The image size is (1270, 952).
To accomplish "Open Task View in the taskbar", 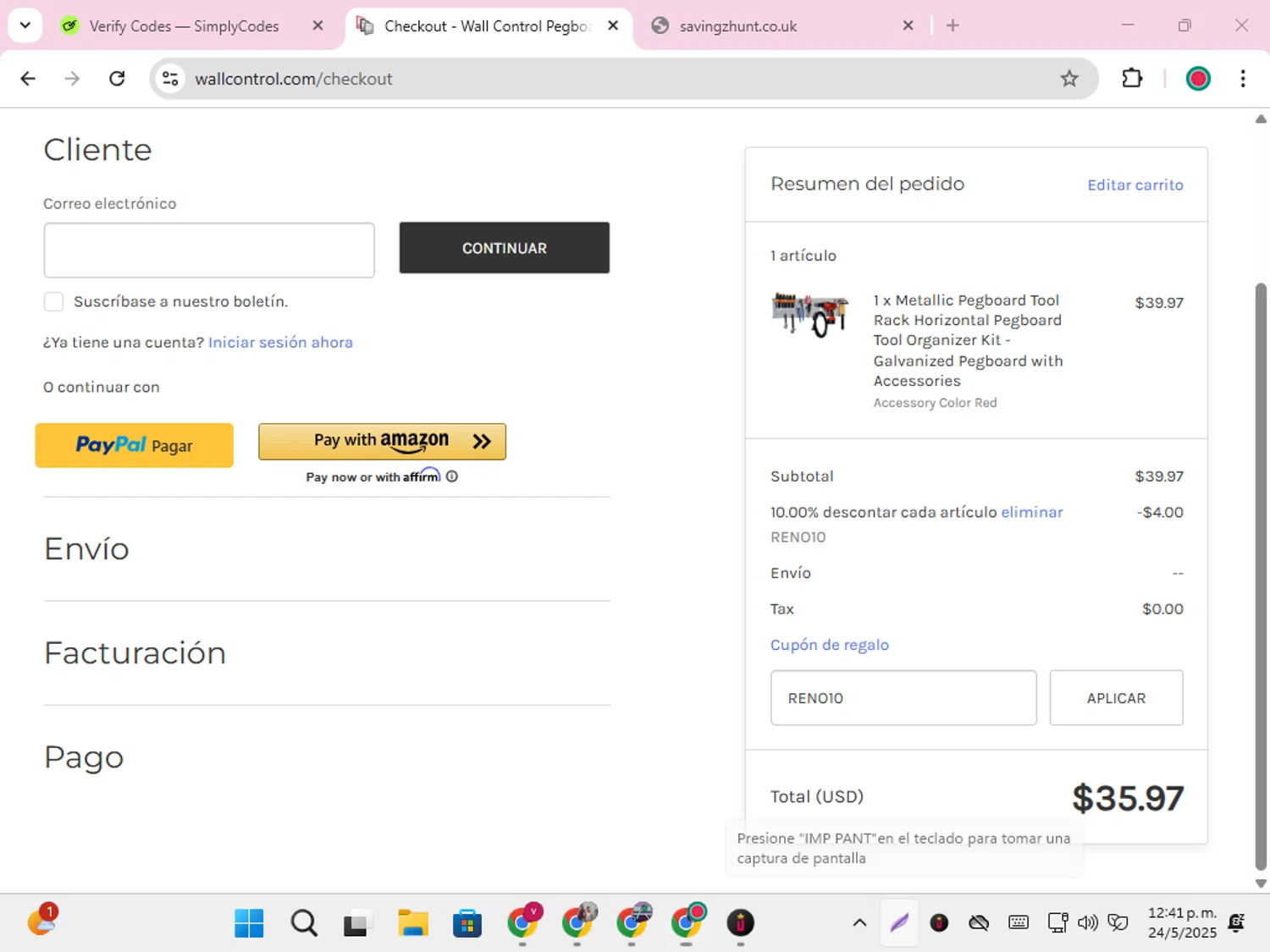I will click(356, 923).
